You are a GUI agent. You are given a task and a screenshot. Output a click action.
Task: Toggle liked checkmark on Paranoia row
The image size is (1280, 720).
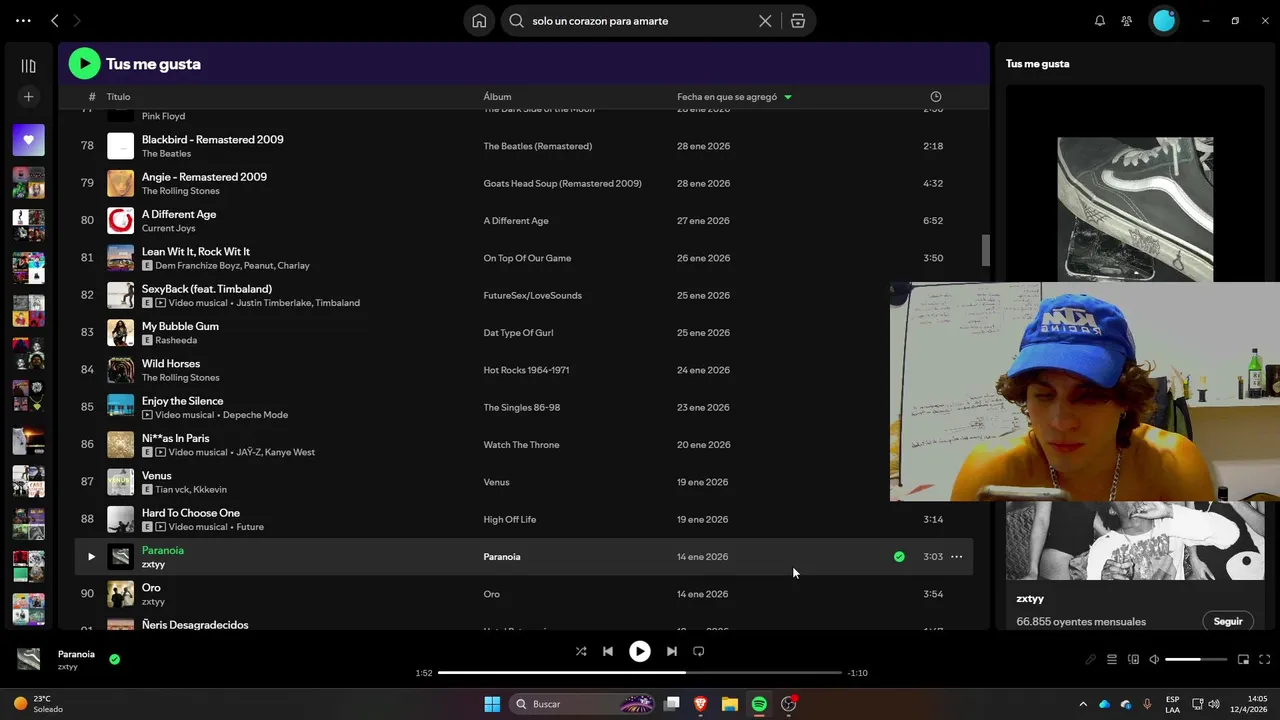click(x=899, y=557)
